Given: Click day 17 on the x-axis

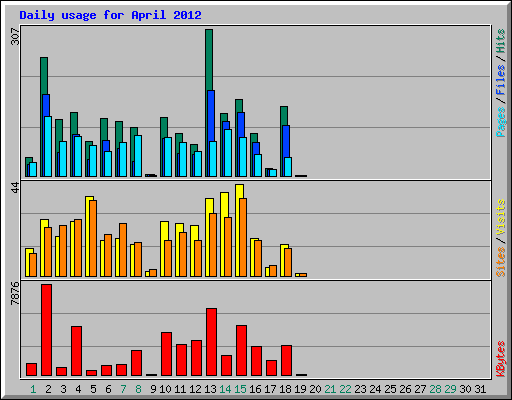Looking at the screenshot, I should [270, 389].
